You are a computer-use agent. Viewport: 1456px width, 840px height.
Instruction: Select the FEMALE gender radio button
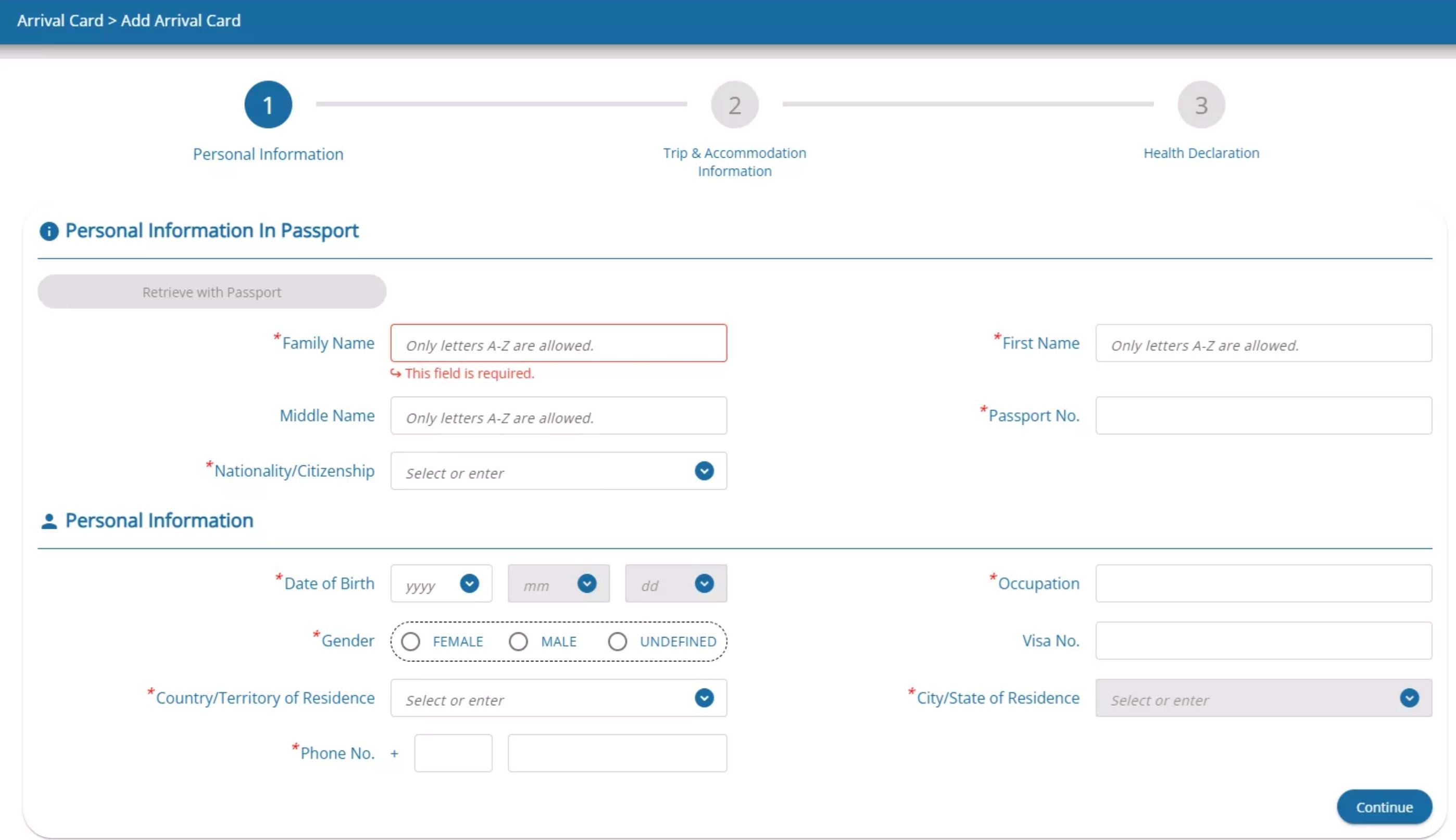[411, 642]
